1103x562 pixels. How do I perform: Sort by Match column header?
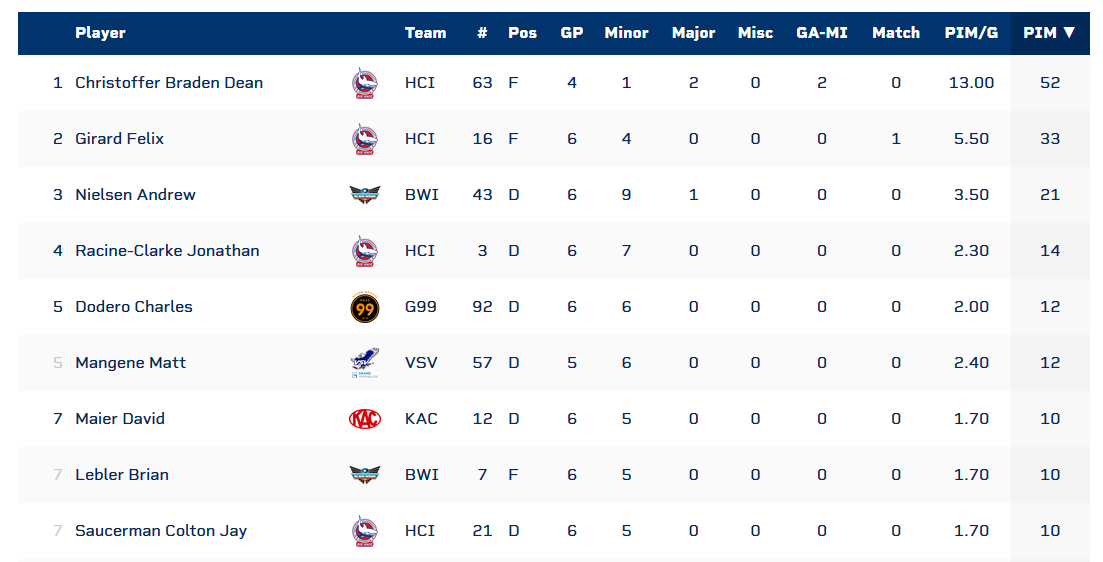coord(895,33)
